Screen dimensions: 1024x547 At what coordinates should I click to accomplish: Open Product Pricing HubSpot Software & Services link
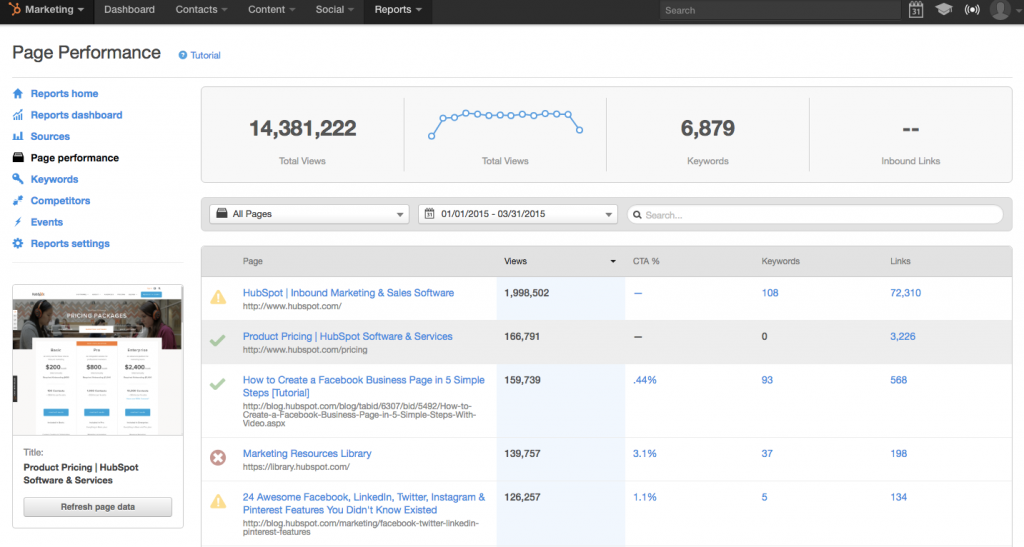(x=347, y=337)
